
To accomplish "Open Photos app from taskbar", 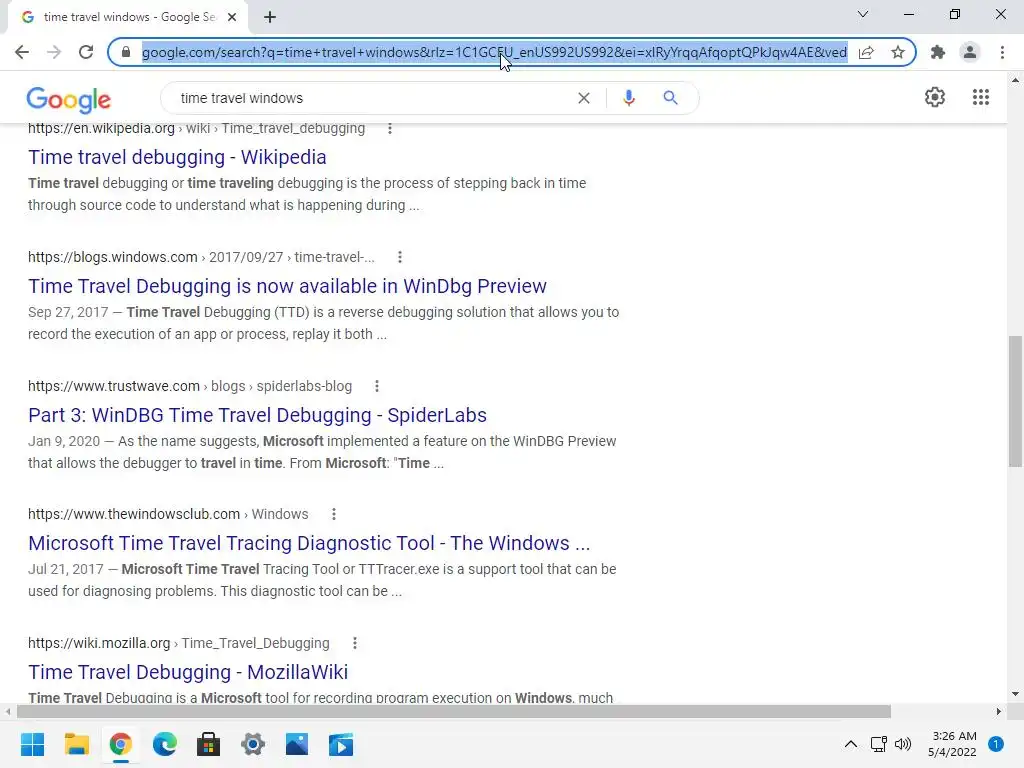I will point(296,744).
